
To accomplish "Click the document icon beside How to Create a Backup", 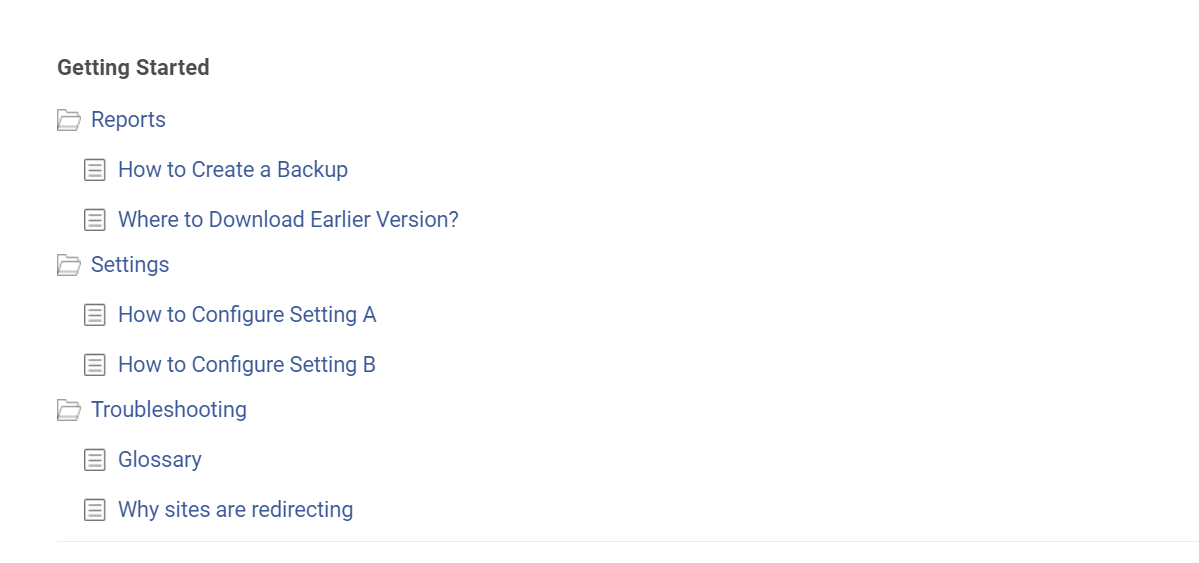I will click(x=95, y=170).
